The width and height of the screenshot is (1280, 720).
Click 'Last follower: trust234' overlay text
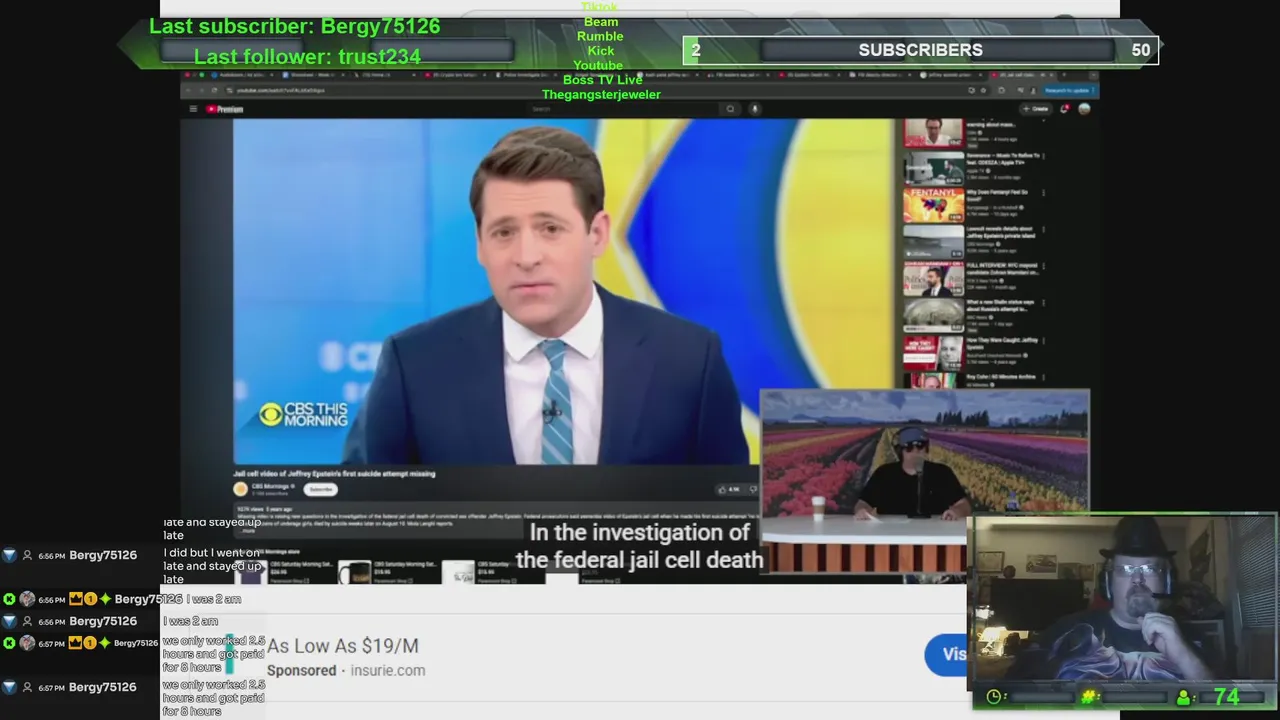(x=307, y=56)
